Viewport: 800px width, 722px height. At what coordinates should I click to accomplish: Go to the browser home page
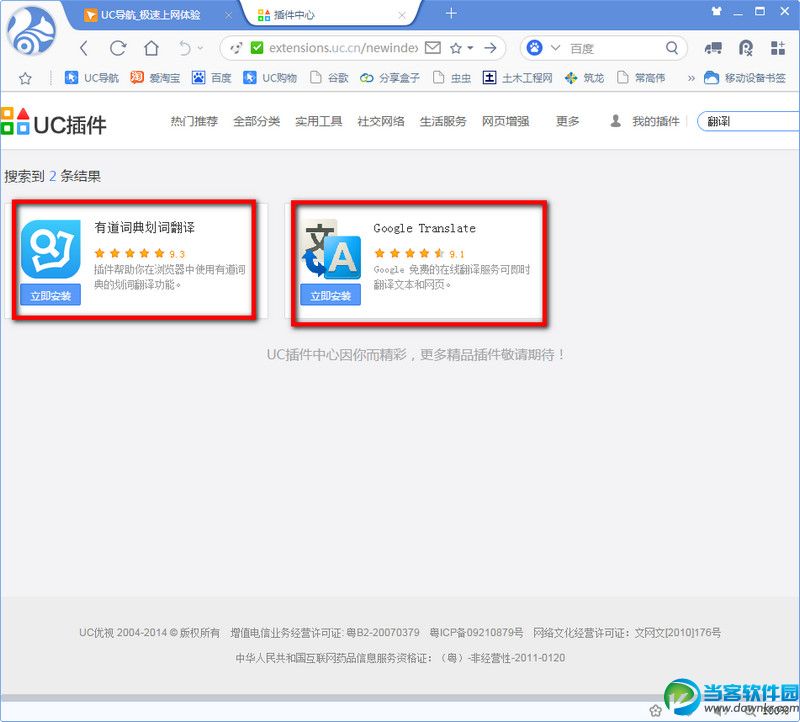coord(151,48)
